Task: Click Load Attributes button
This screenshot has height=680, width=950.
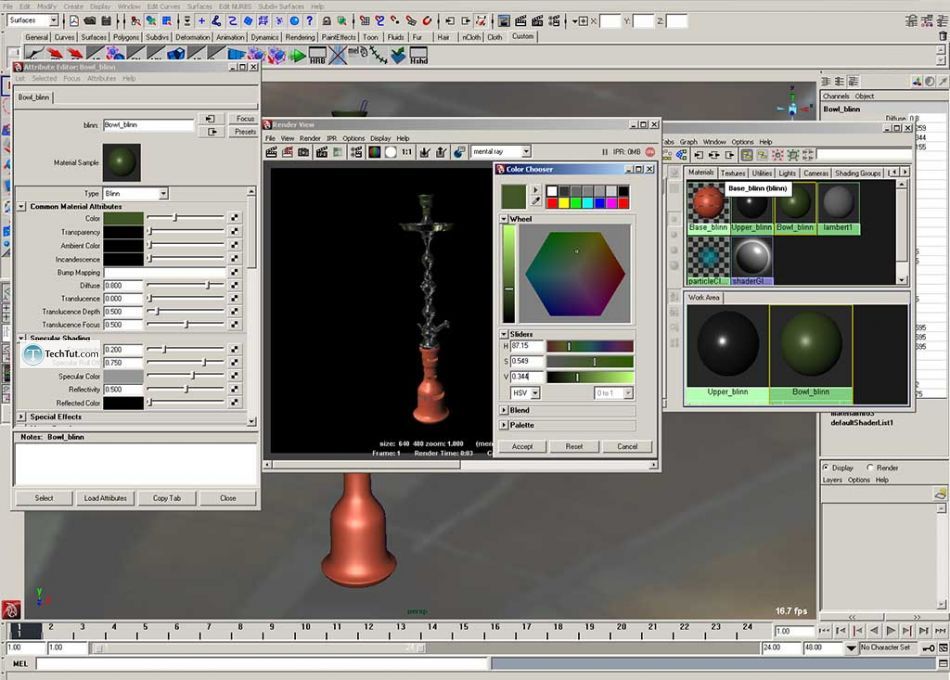Action: [x=105, y=498]
